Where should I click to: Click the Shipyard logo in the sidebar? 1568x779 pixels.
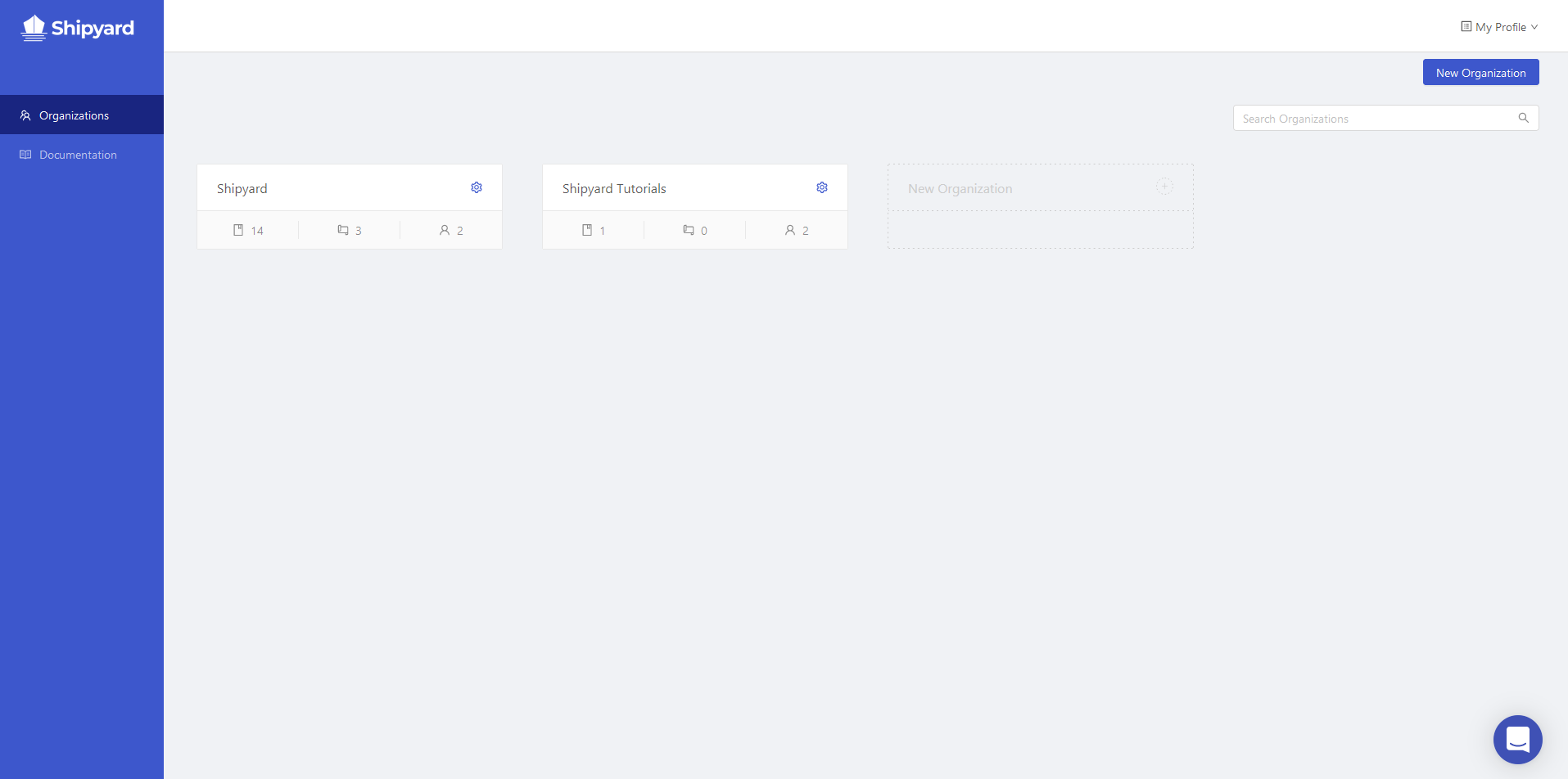(x=77, y=28)
